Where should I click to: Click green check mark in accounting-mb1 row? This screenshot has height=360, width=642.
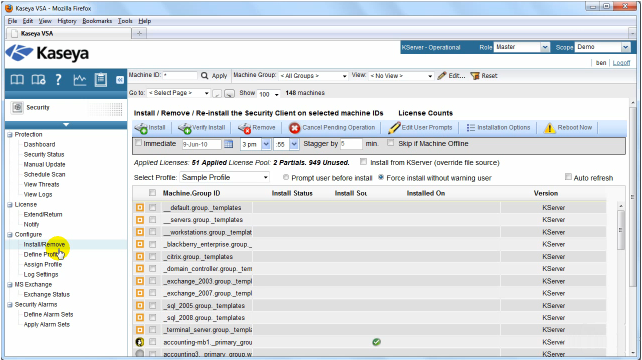click(376, 342)
